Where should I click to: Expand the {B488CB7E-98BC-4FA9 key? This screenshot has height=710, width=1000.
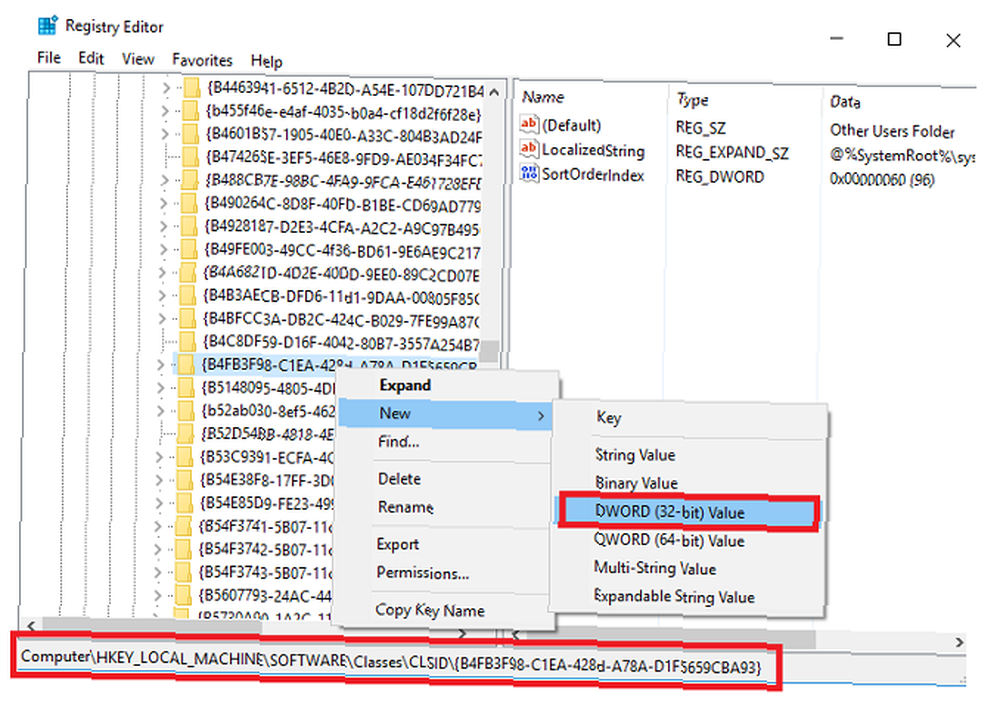tap(165, 181)
